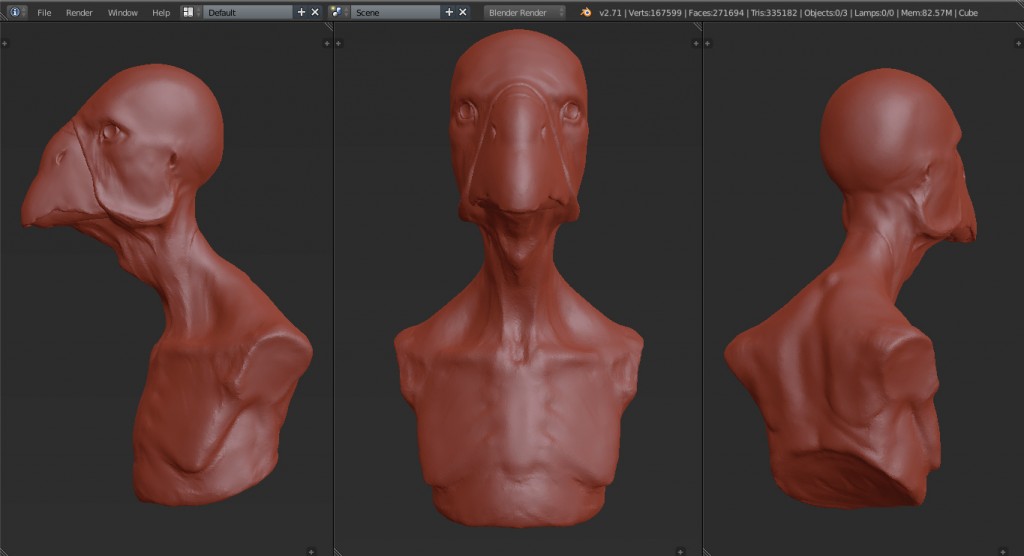Delete the Default screen layout
The image size is (1024, 556).
(x=315, y=12)
